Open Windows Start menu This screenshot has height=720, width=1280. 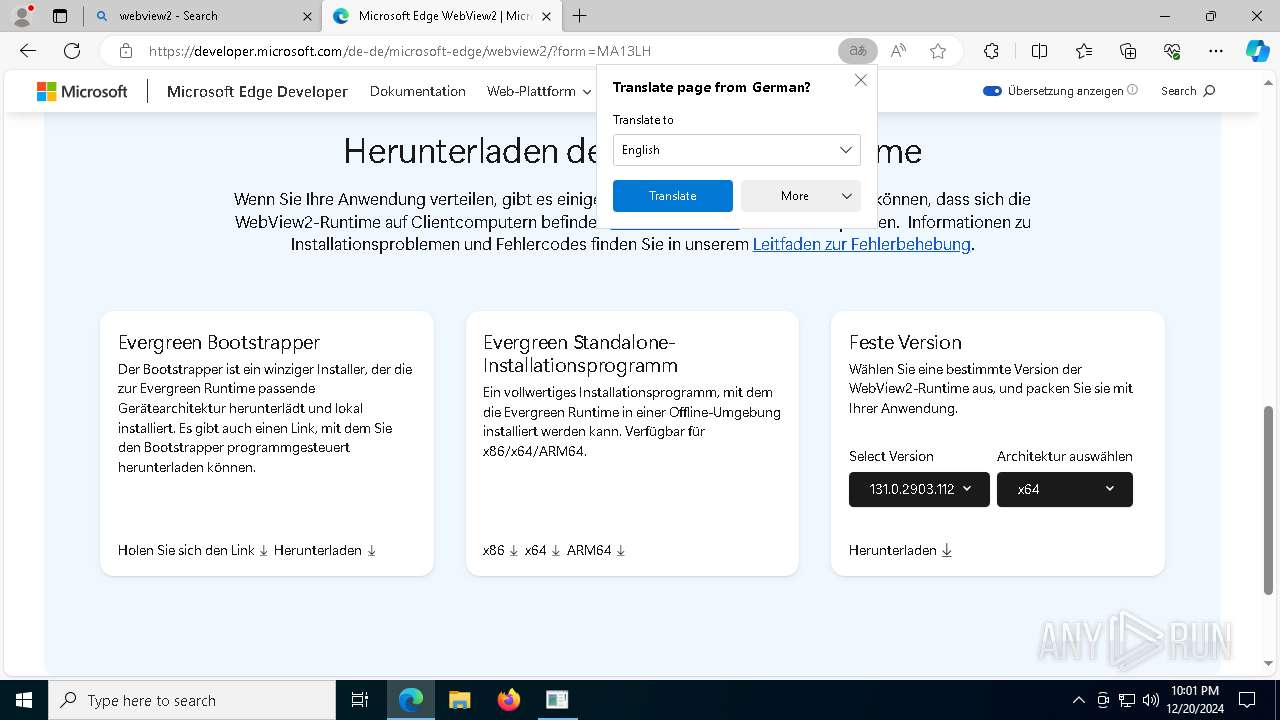[x=24, y=700]
